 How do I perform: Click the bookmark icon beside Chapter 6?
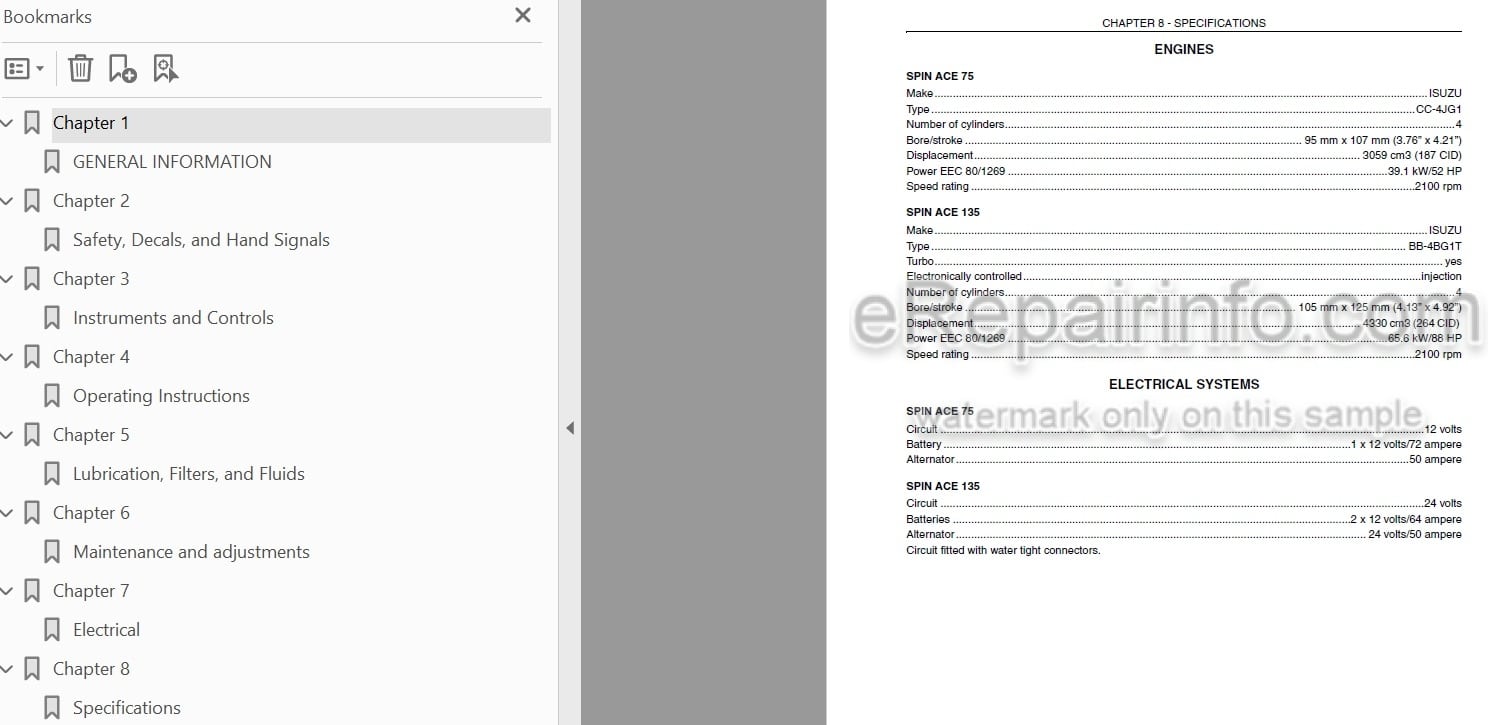point(32,513)
